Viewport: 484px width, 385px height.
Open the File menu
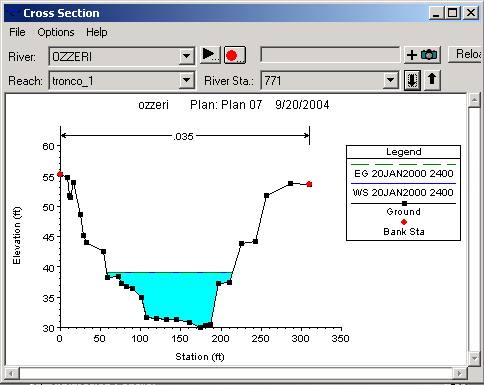tap(17, 32)
